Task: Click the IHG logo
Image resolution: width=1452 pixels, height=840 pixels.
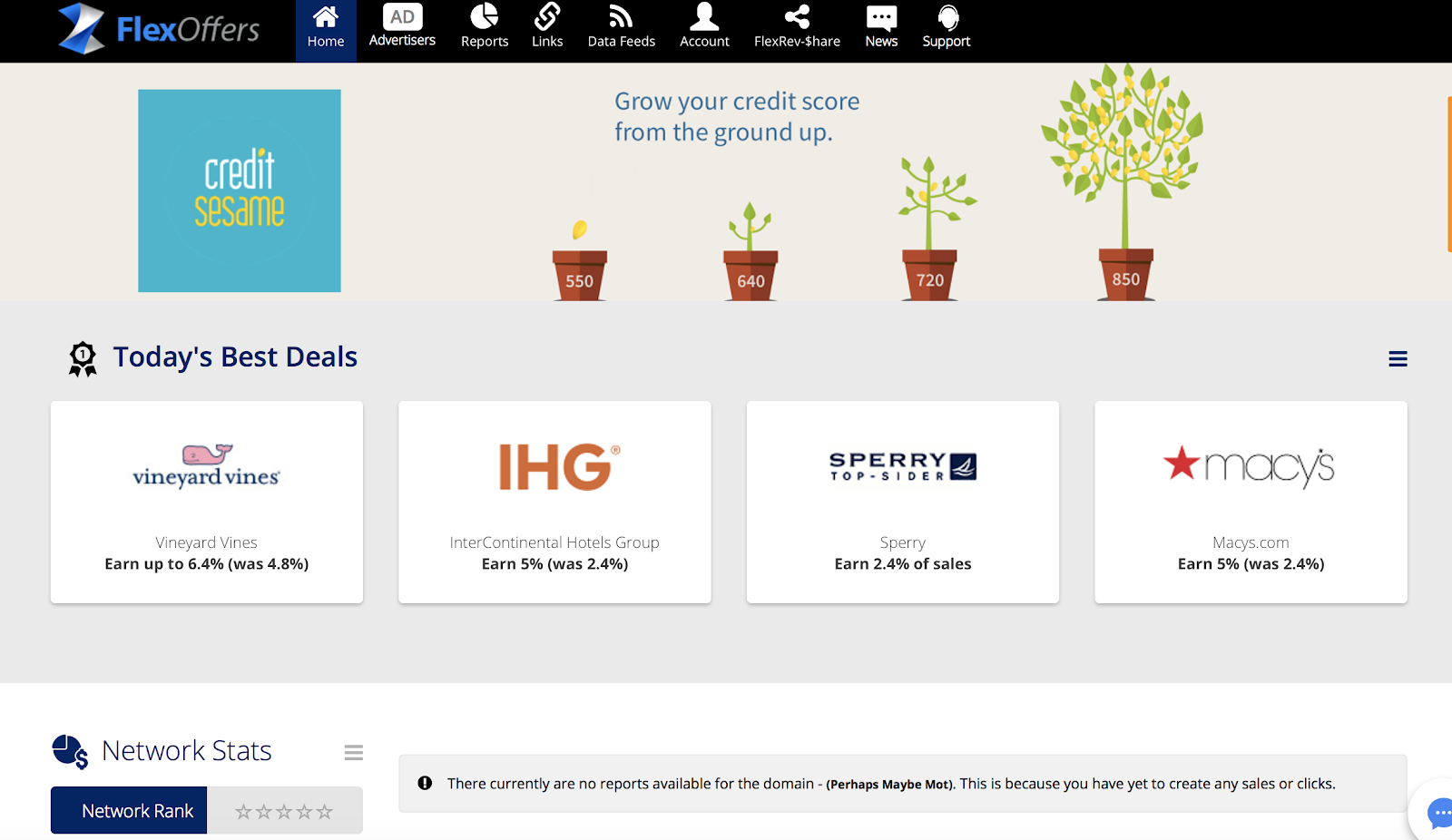Action: pos(559,467)
